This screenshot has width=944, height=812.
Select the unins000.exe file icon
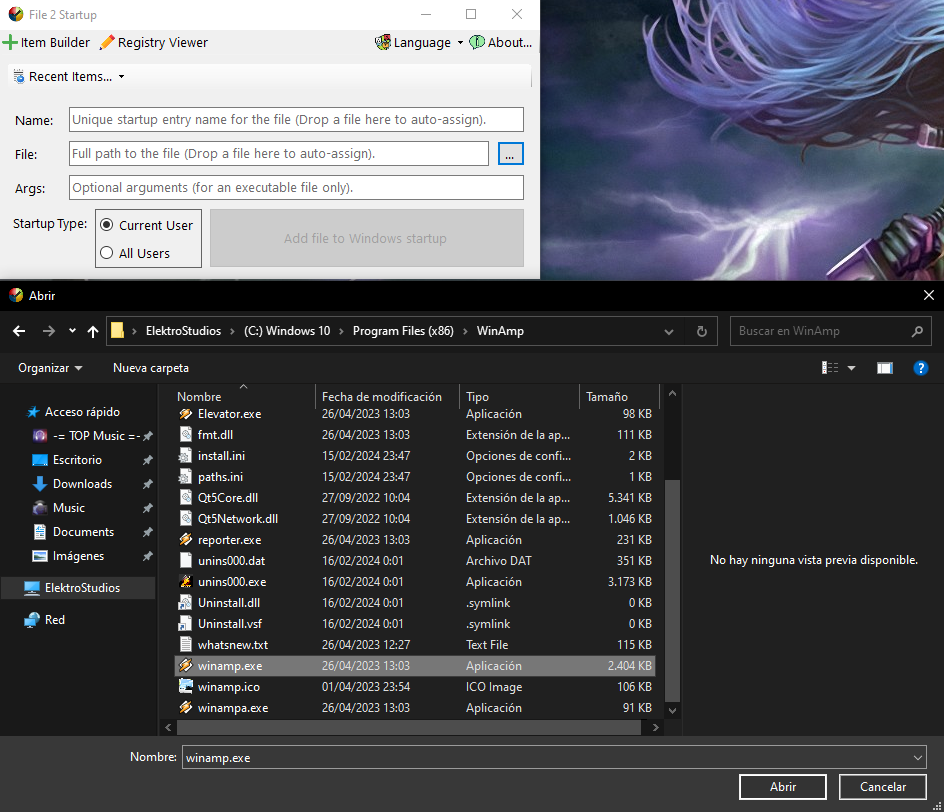[x=186, y=581]
